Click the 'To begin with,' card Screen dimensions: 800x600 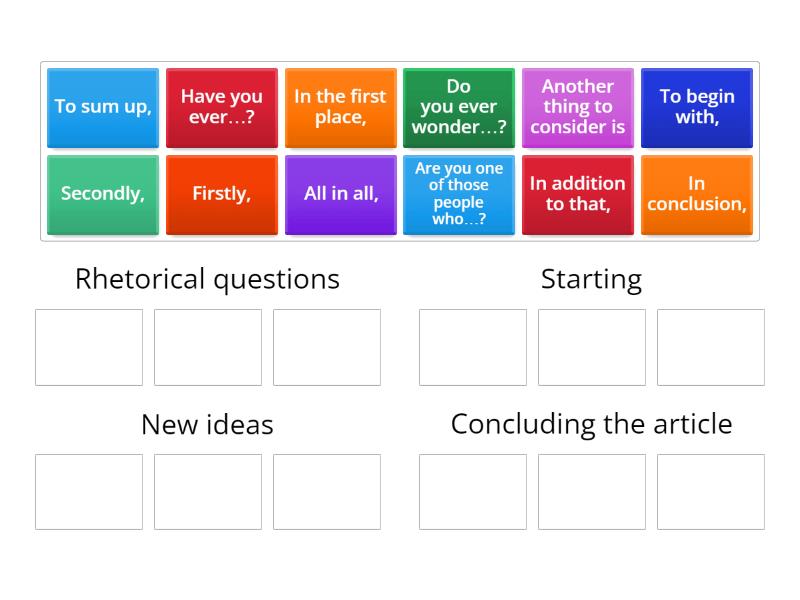697,107
